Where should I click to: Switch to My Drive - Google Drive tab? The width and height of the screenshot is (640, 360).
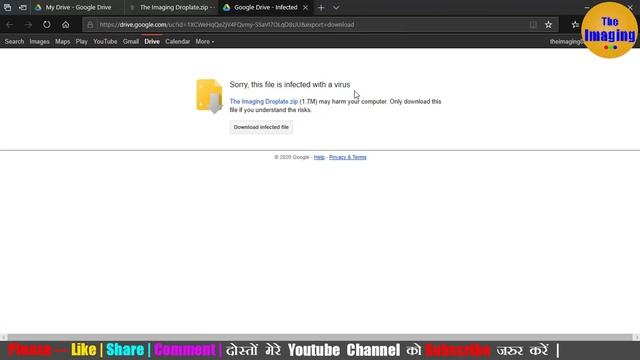(78, 7)
